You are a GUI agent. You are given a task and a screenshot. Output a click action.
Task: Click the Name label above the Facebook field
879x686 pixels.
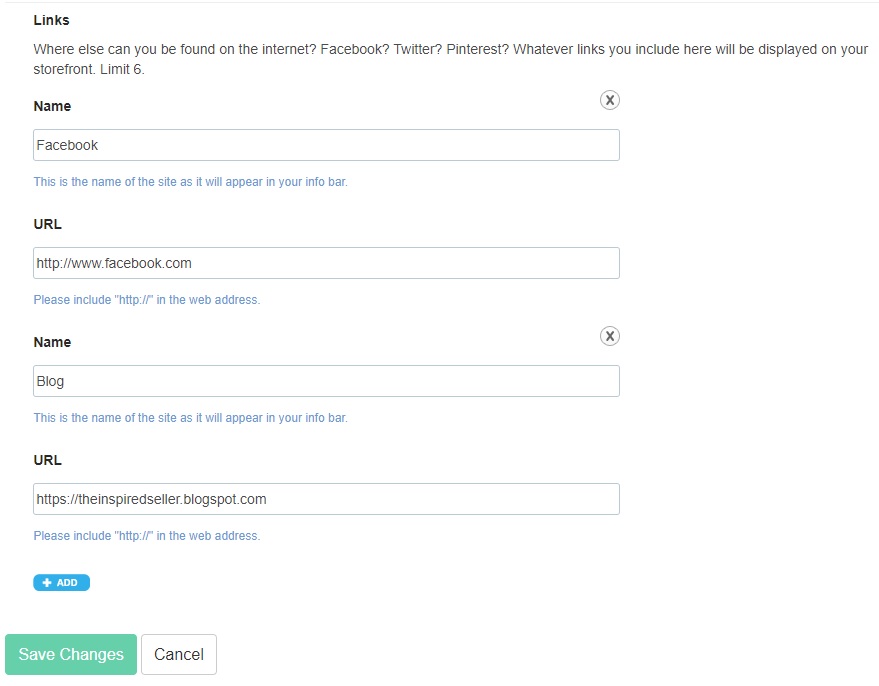(x=52, y=106)
